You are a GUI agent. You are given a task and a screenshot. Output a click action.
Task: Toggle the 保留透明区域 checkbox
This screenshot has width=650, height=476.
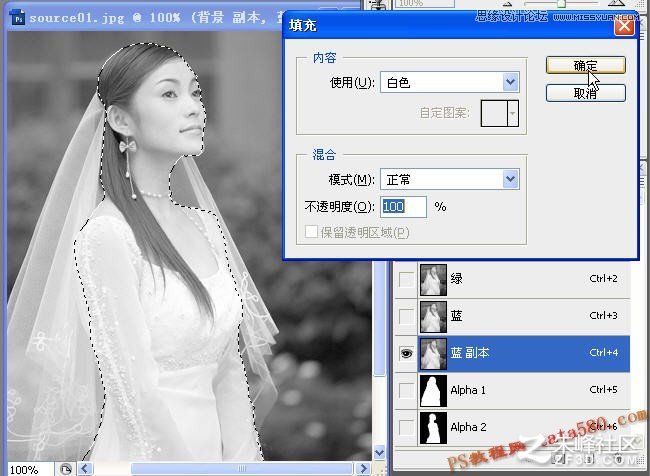pos(311,232)
